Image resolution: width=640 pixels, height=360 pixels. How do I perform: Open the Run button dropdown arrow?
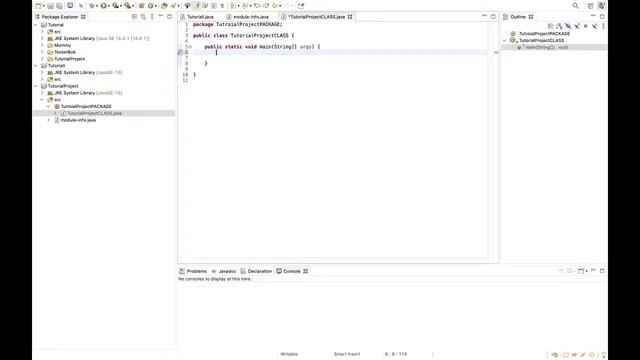(109, 6)
